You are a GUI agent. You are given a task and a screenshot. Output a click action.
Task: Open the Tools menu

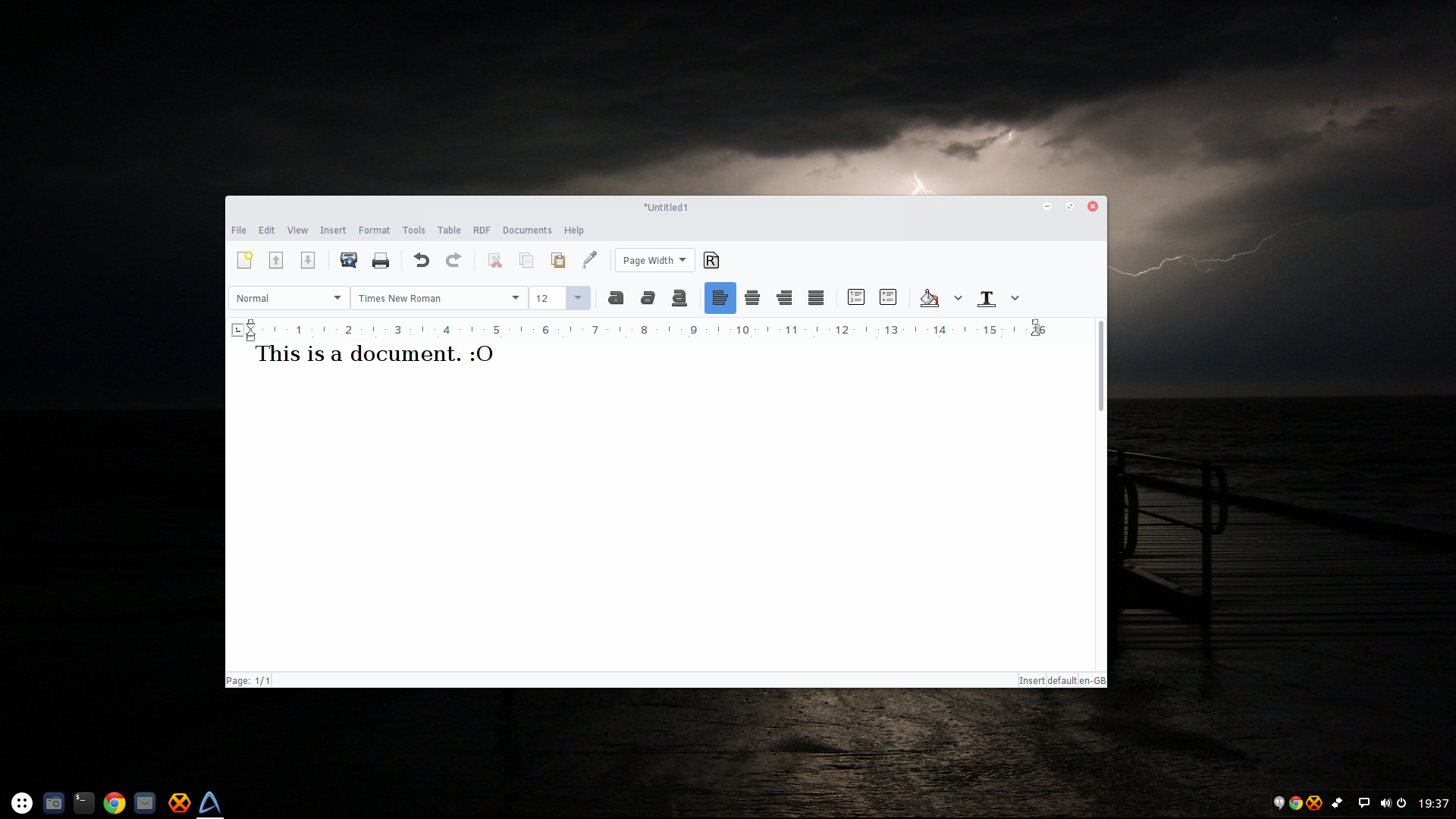(414, 230)
